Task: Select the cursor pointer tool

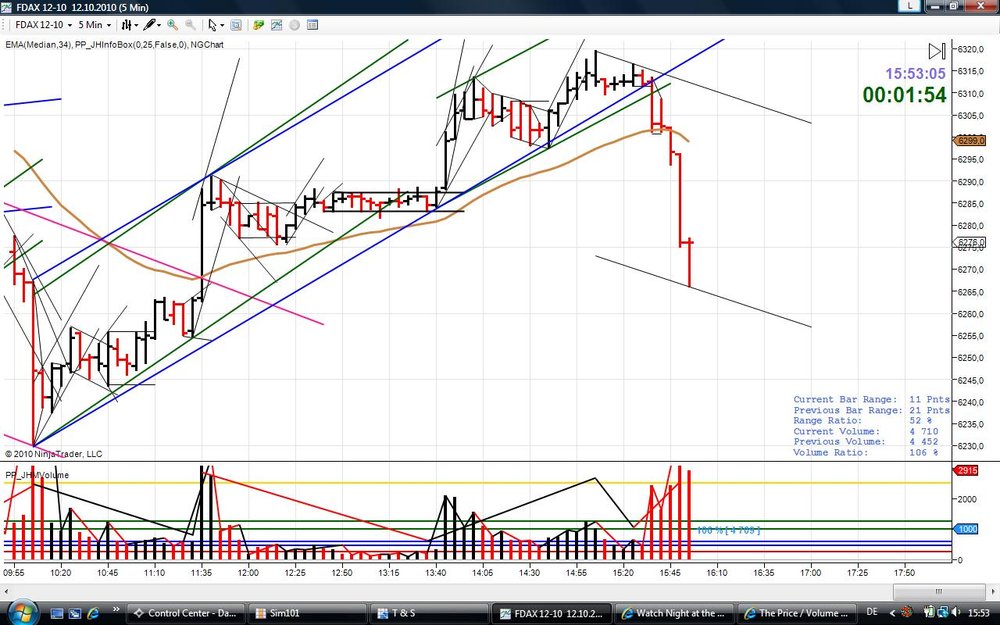Action: tap(216, 25)
